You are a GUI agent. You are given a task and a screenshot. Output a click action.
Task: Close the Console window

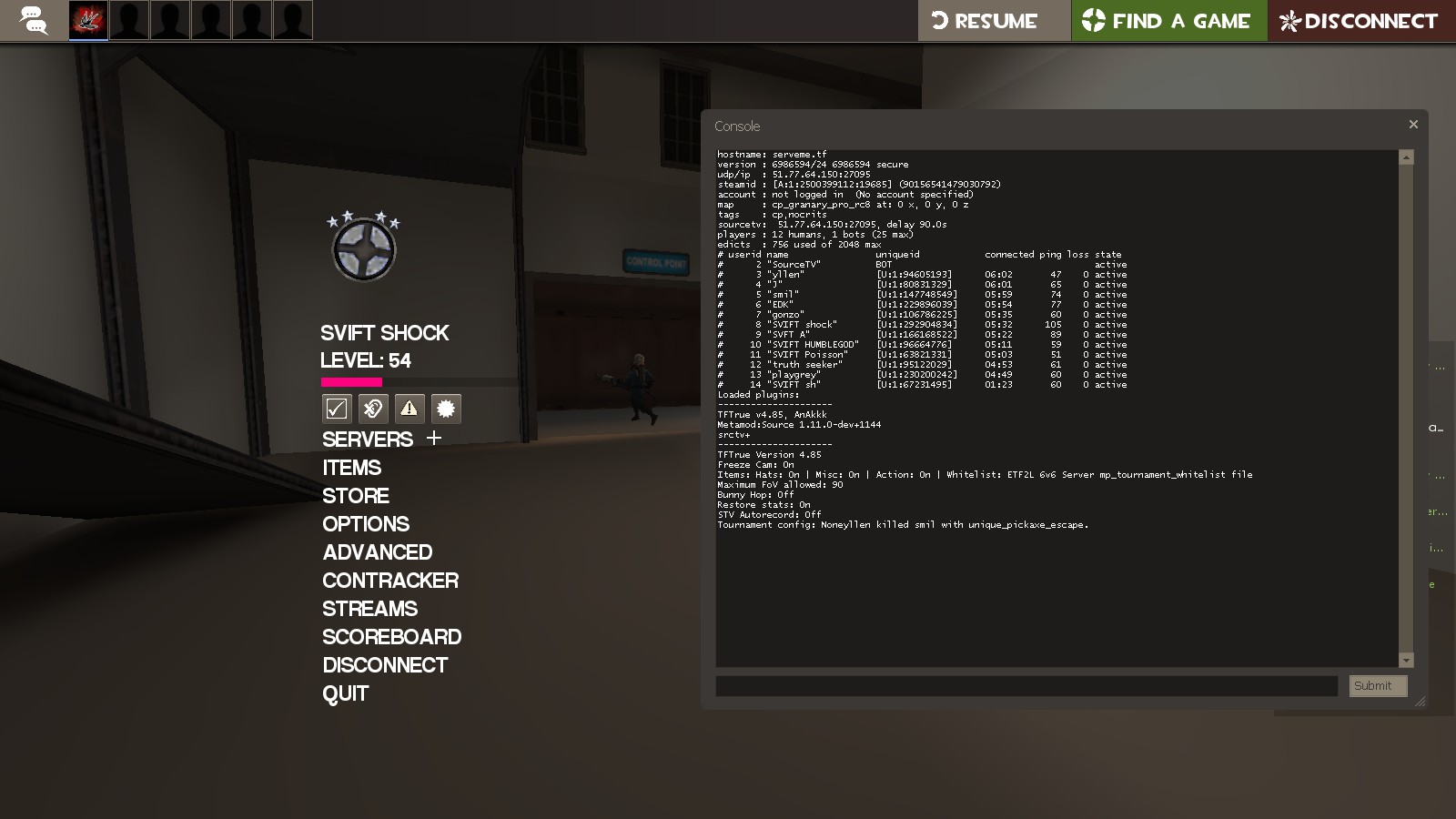click(1413, 124)
